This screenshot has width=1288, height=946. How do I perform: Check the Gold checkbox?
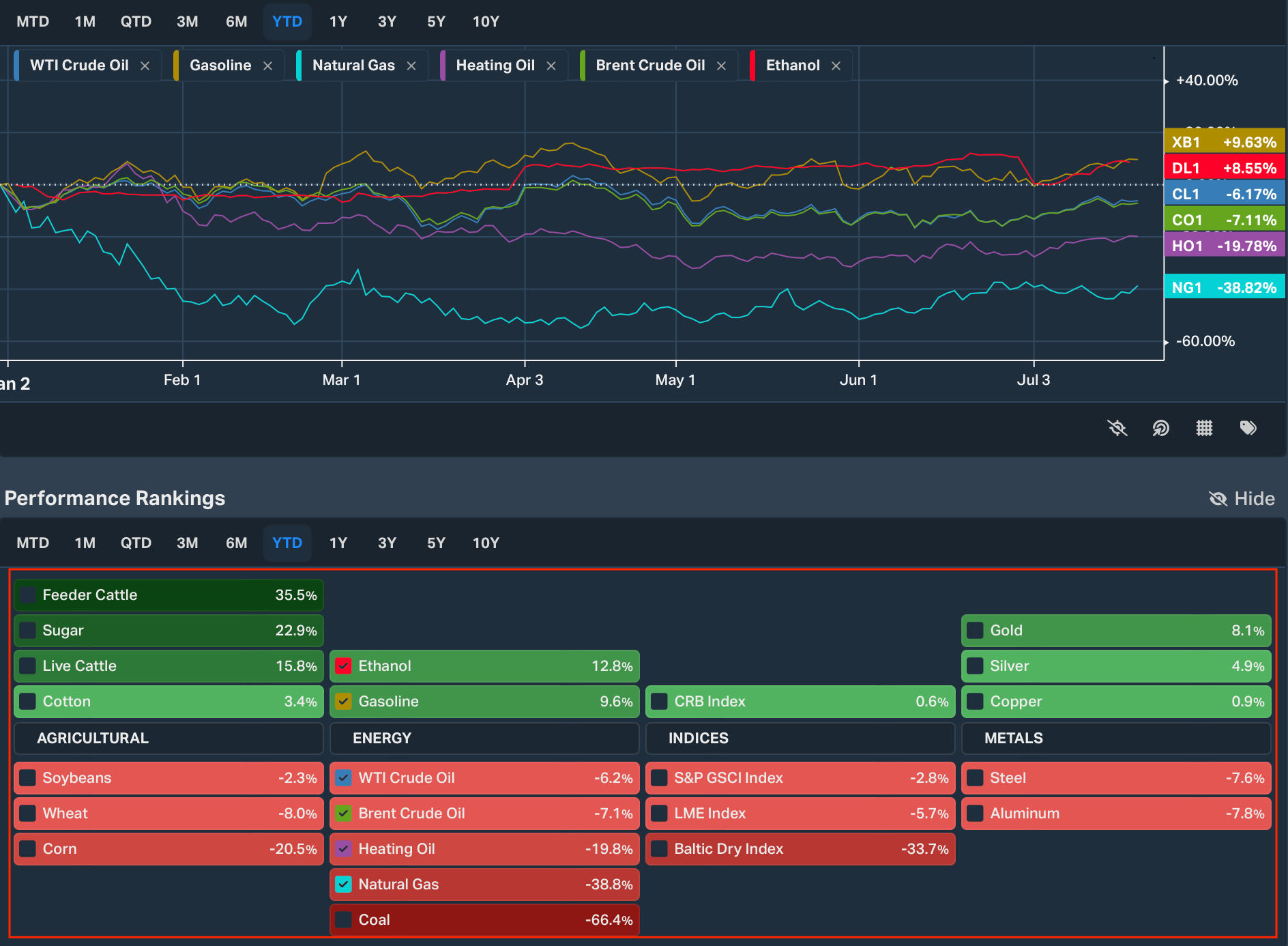click(975, 631)
